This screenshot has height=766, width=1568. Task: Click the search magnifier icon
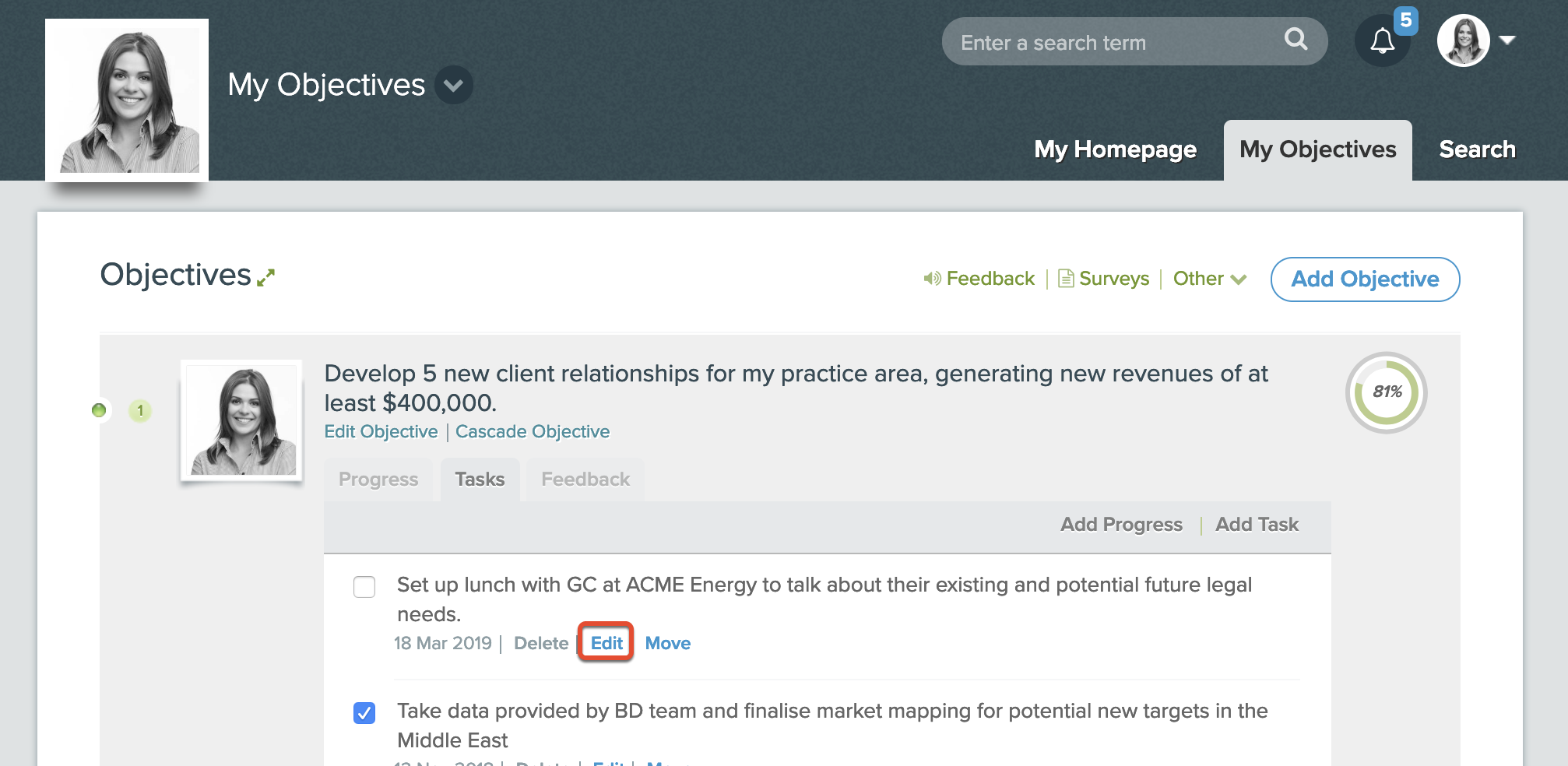coord(1296,39)
